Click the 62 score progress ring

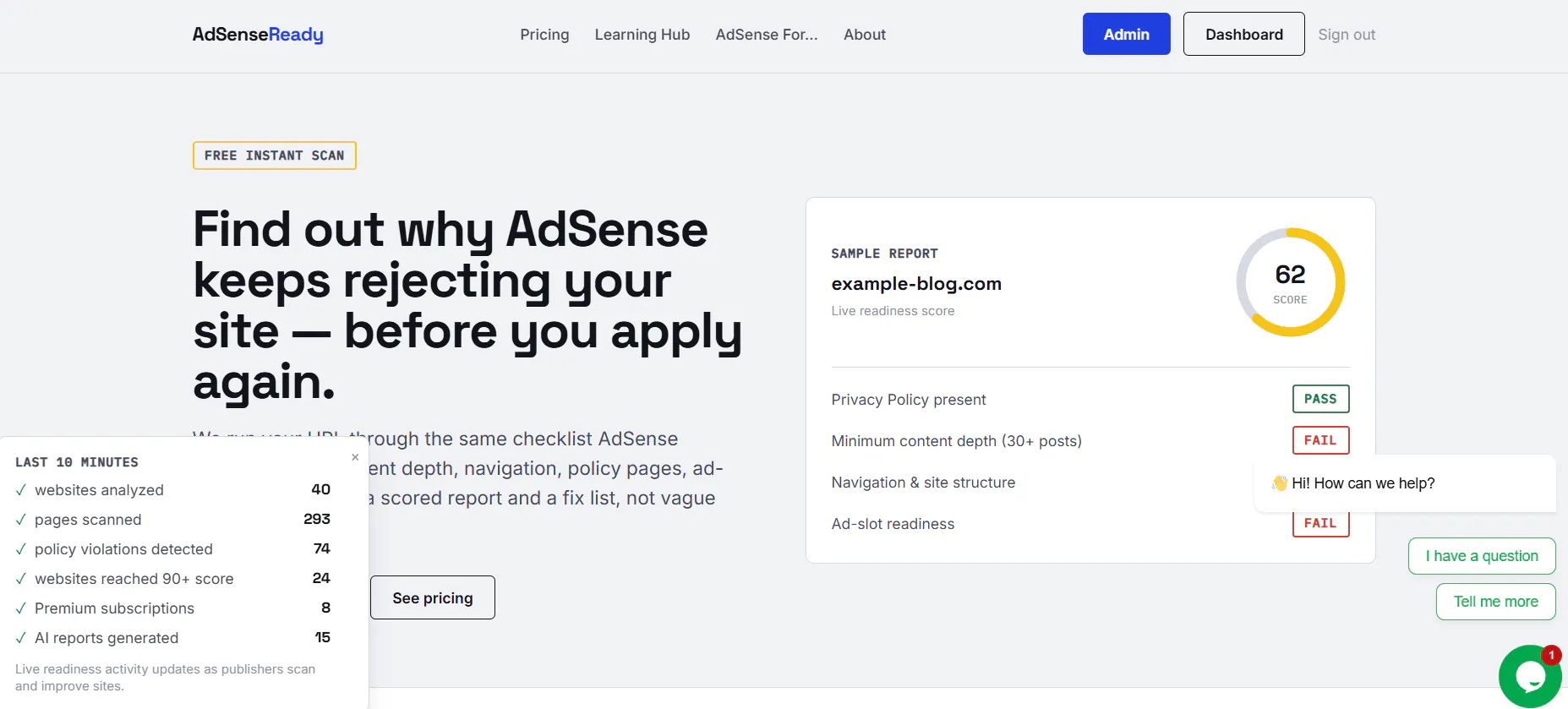point(1291,282)
